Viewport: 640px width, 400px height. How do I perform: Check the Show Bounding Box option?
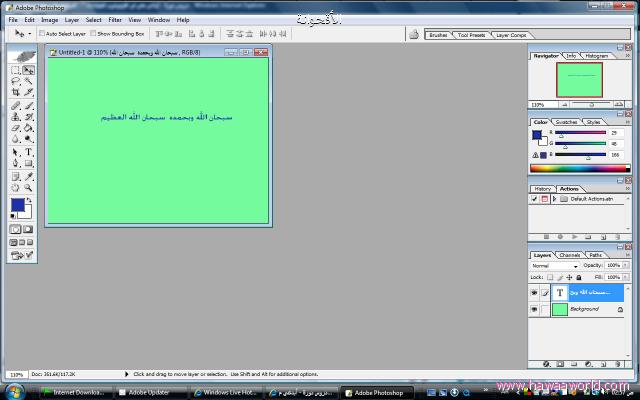coord(92,33)
